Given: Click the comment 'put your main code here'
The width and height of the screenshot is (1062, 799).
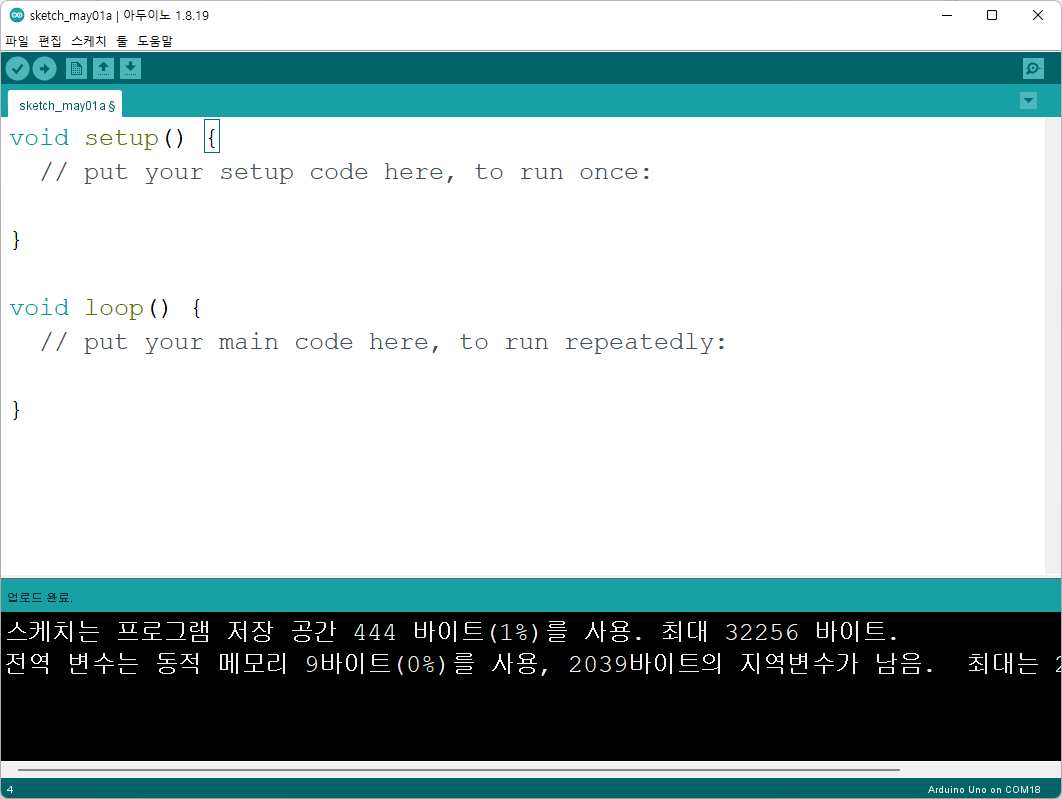Looking at the screenshot, I should [383, 342].
